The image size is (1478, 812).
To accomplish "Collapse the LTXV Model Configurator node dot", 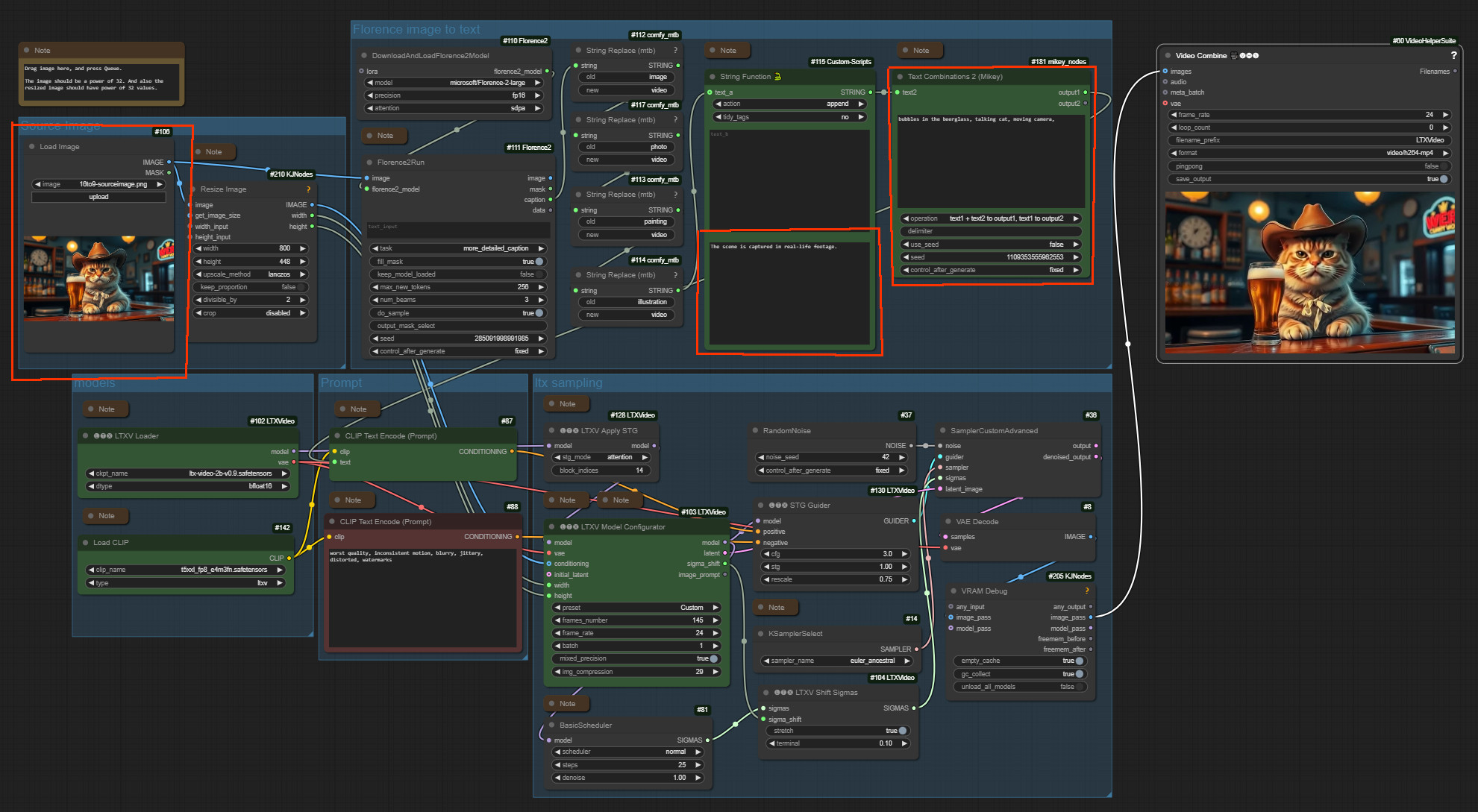I will (x=551, y=526).
